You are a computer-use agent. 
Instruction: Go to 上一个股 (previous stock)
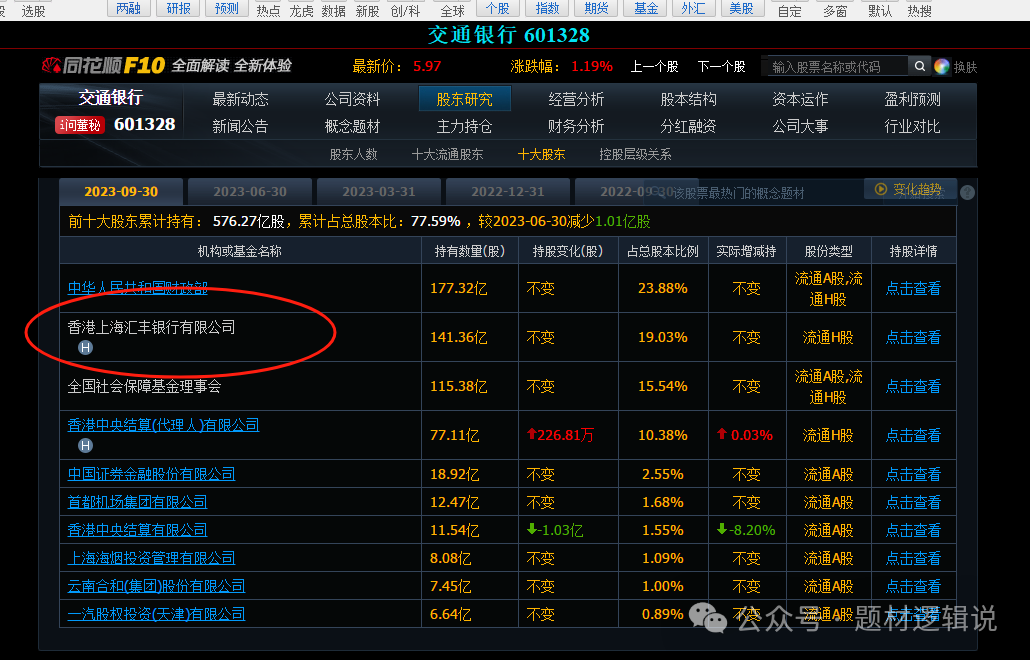[x=654, y=67]
